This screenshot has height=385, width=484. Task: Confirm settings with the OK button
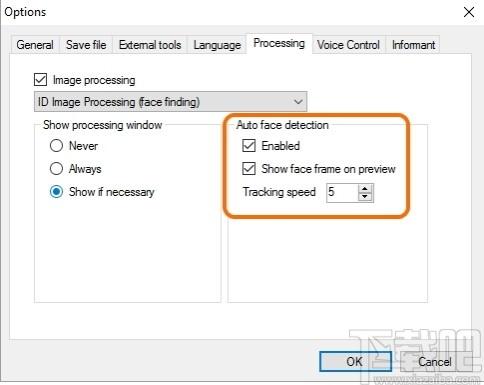click(355, 361)
